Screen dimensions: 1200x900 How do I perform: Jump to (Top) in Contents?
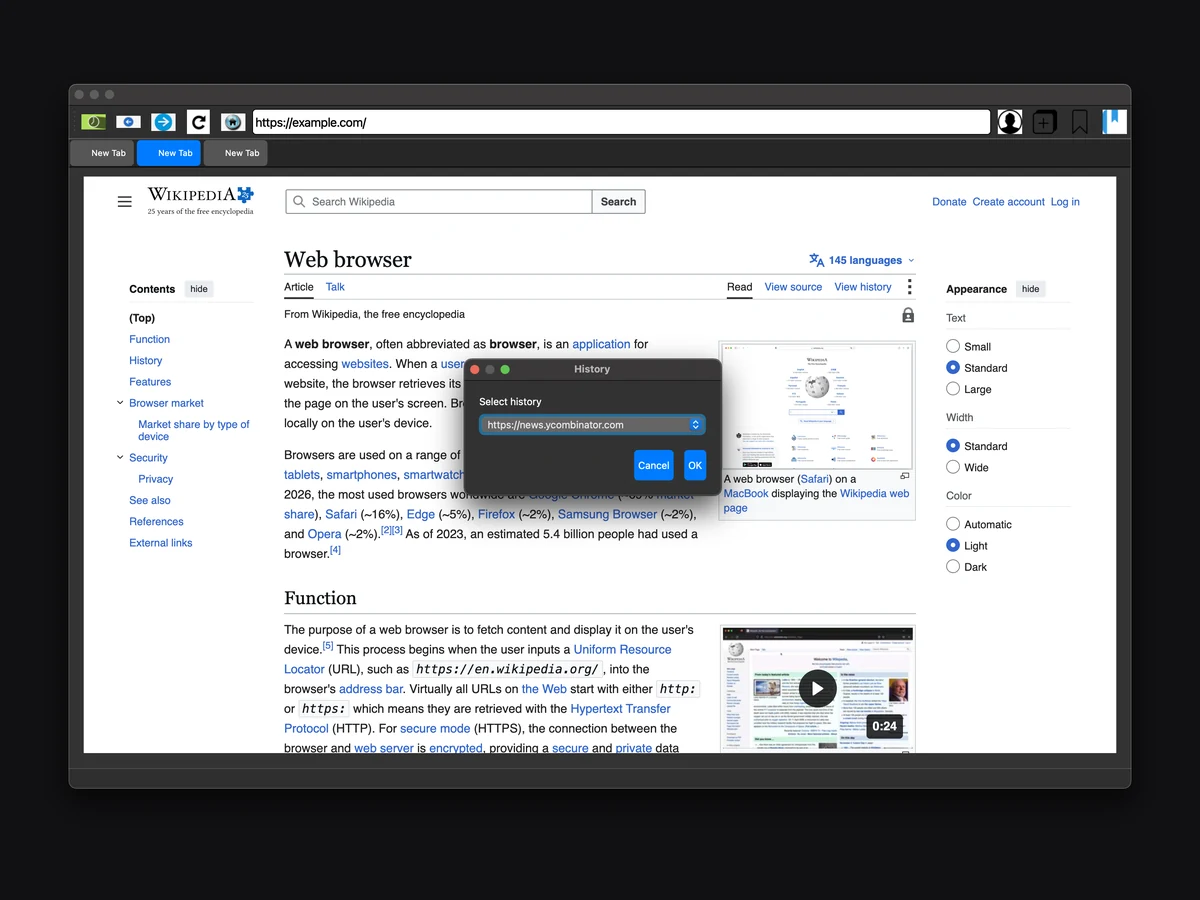(x=142, y=318)
